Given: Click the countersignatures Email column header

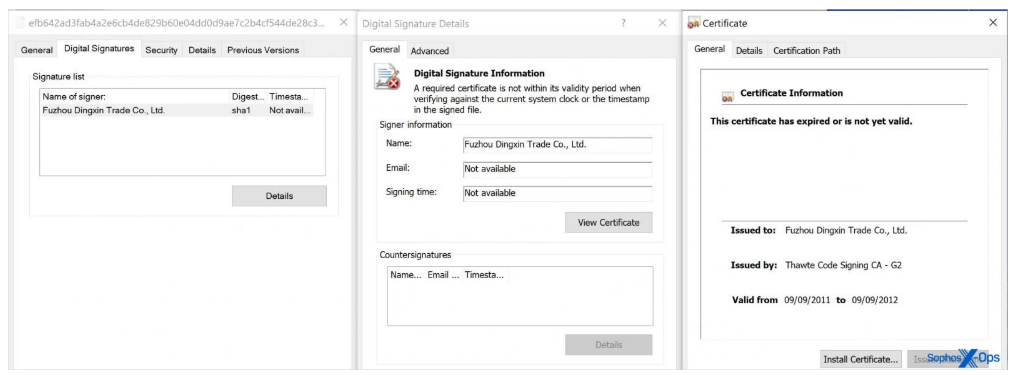Looking at the screenshot, I should [x=443, y=275].
